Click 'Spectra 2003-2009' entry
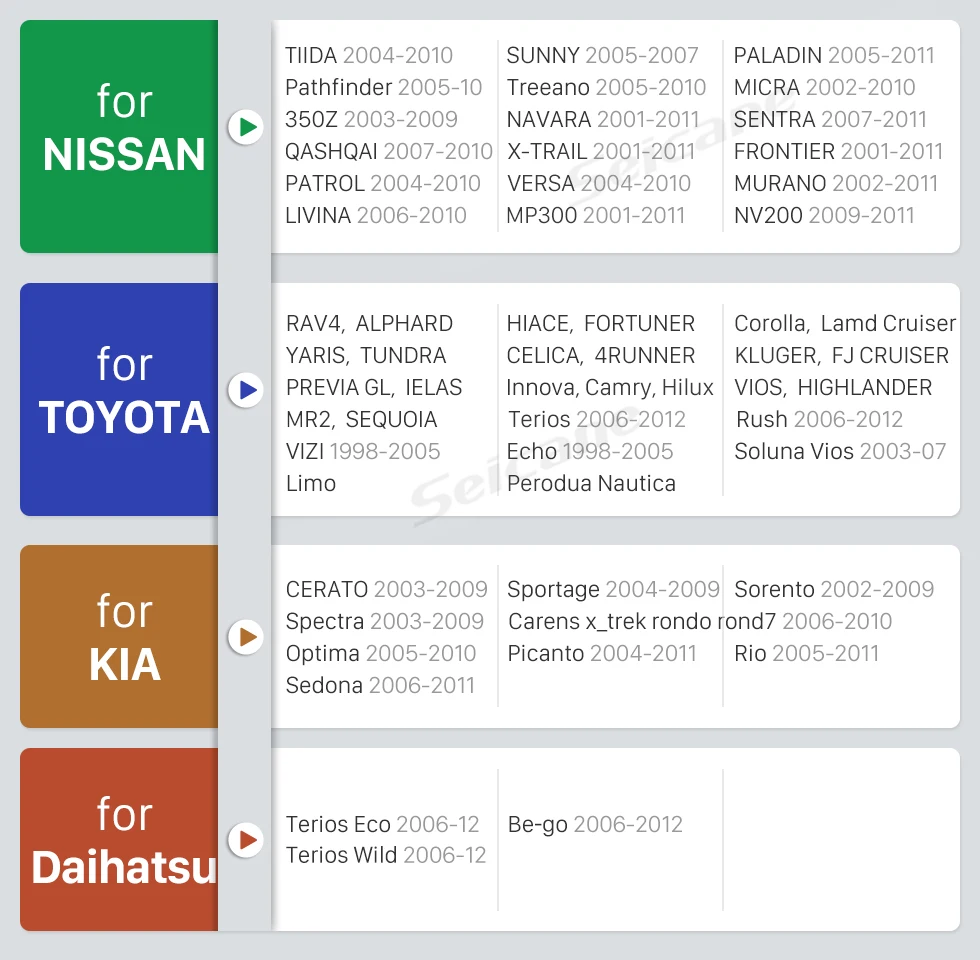Screen dimensions: 980x960 tap(385, 621)
